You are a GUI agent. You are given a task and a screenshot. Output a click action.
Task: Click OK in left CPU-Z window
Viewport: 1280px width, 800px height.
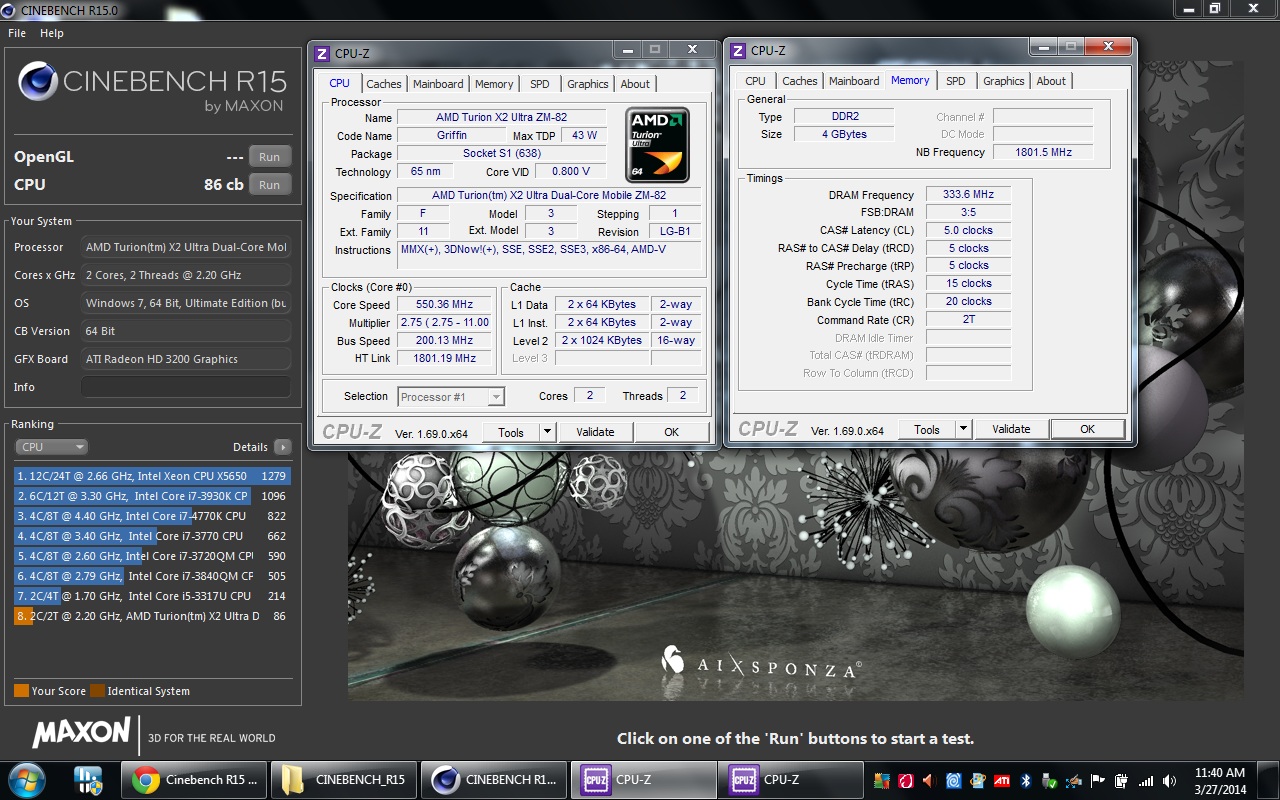[x=671, y=432]
